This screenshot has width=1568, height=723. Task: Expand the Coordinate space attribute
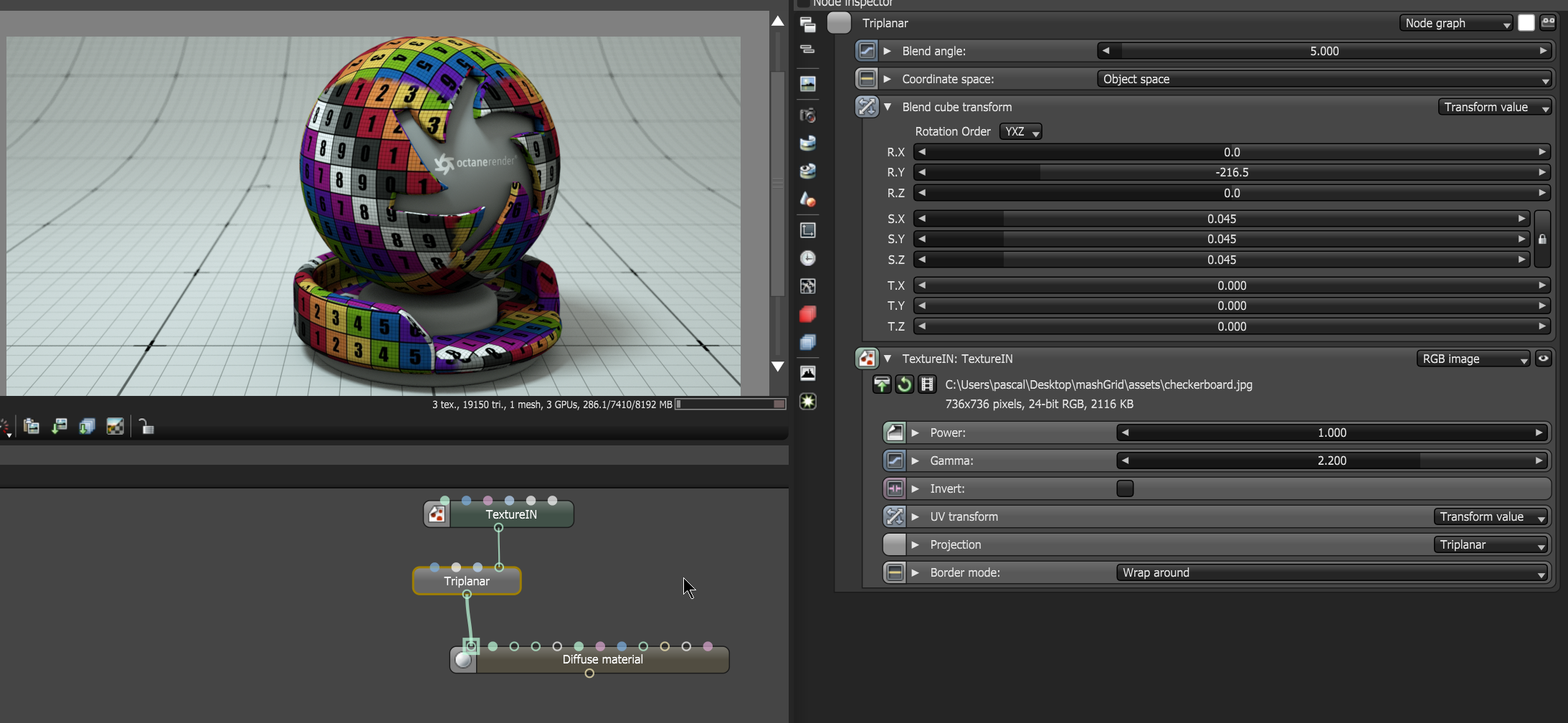pos(888,79)
